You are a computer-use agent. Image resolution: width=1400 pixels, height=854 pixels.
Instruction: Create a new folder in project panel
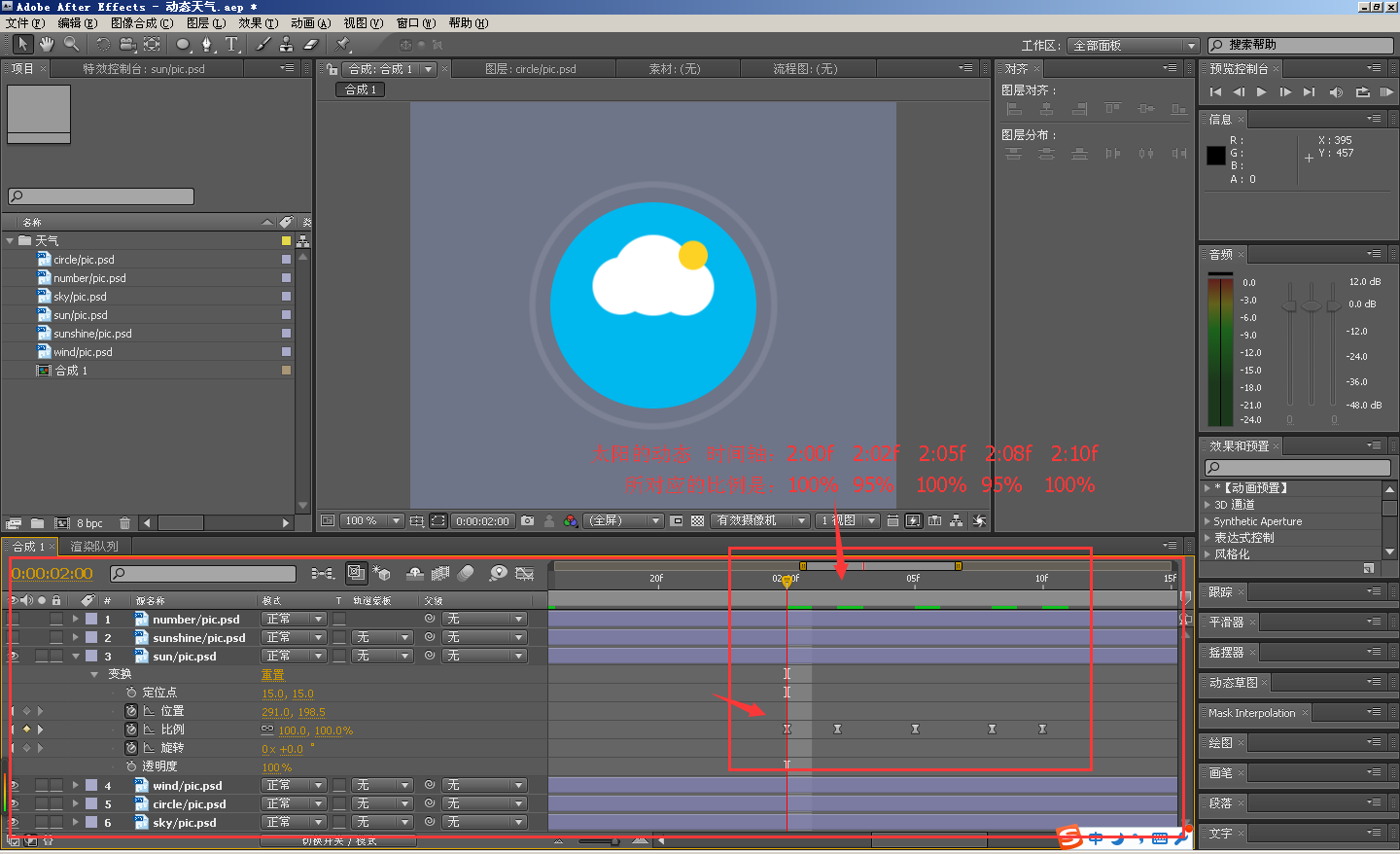pyautogui.click(x=37, y=523)
